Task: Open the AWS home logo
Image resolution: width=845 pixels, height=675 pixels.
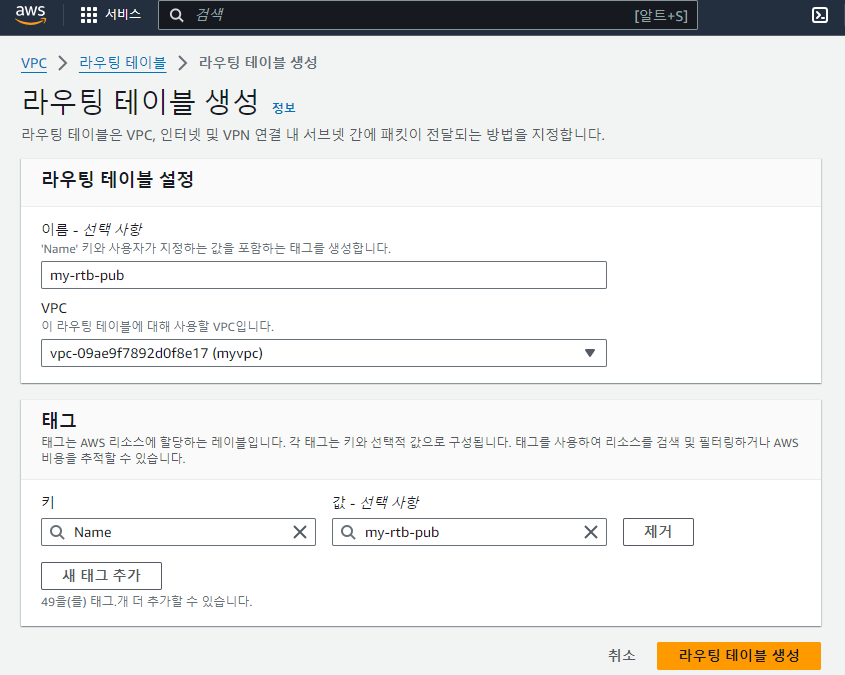Action: pos(31,15)
